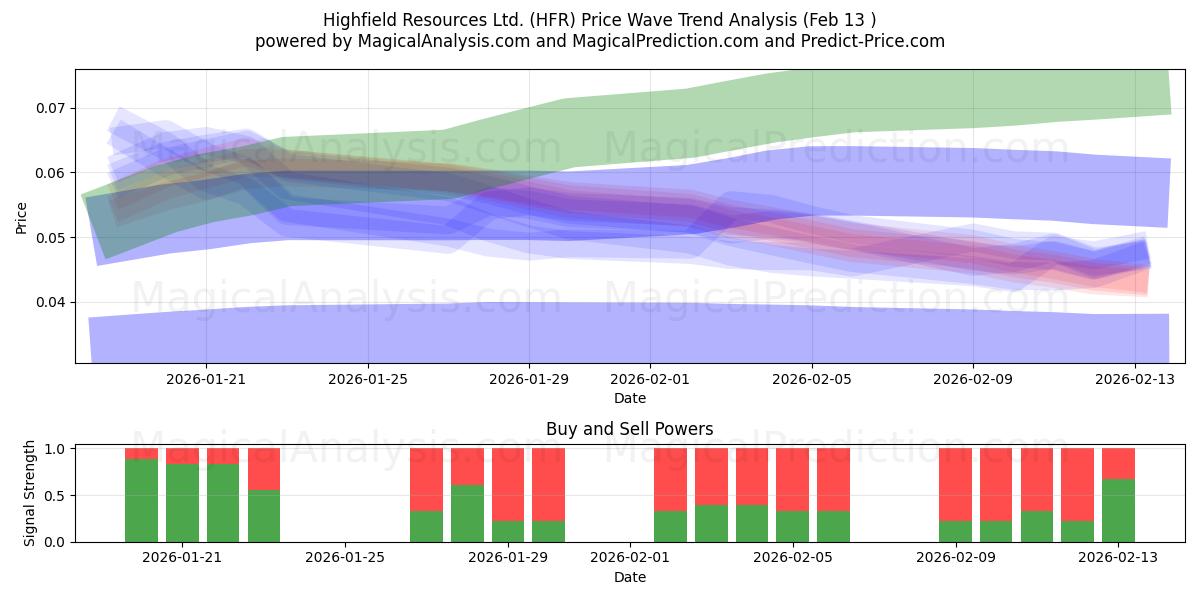Click the 0.07 price tick label
This screenshot has height=600, width=1200.
point(51,108)
